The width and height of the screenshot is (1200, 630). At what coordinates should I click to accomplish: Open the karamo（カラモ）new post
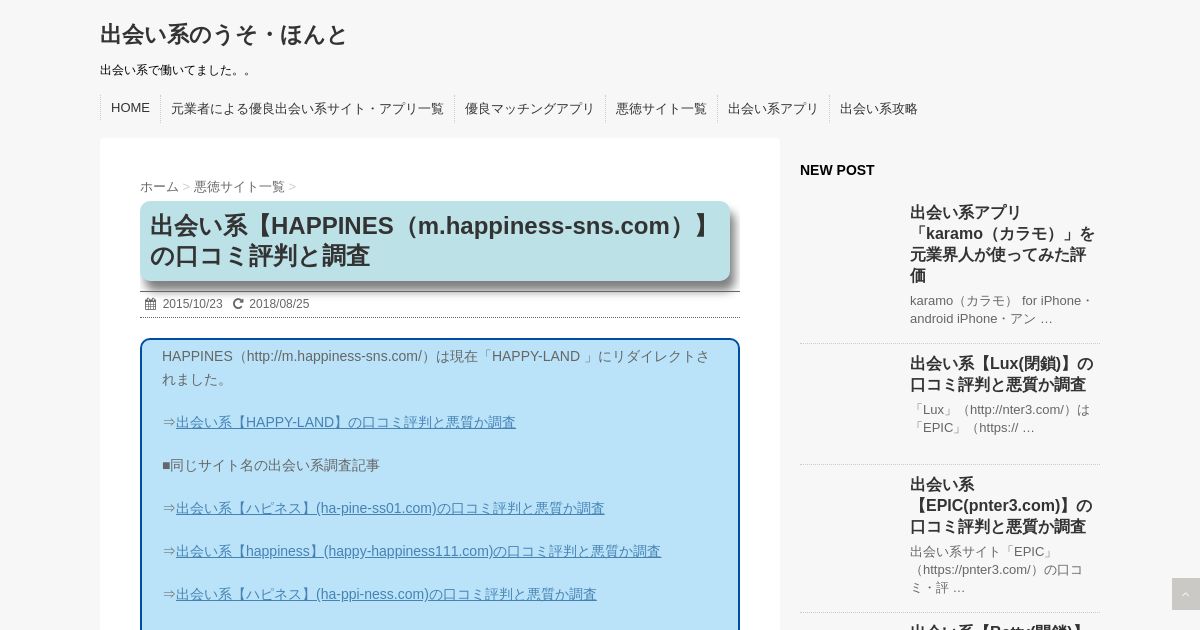[x=1002, y=244]
